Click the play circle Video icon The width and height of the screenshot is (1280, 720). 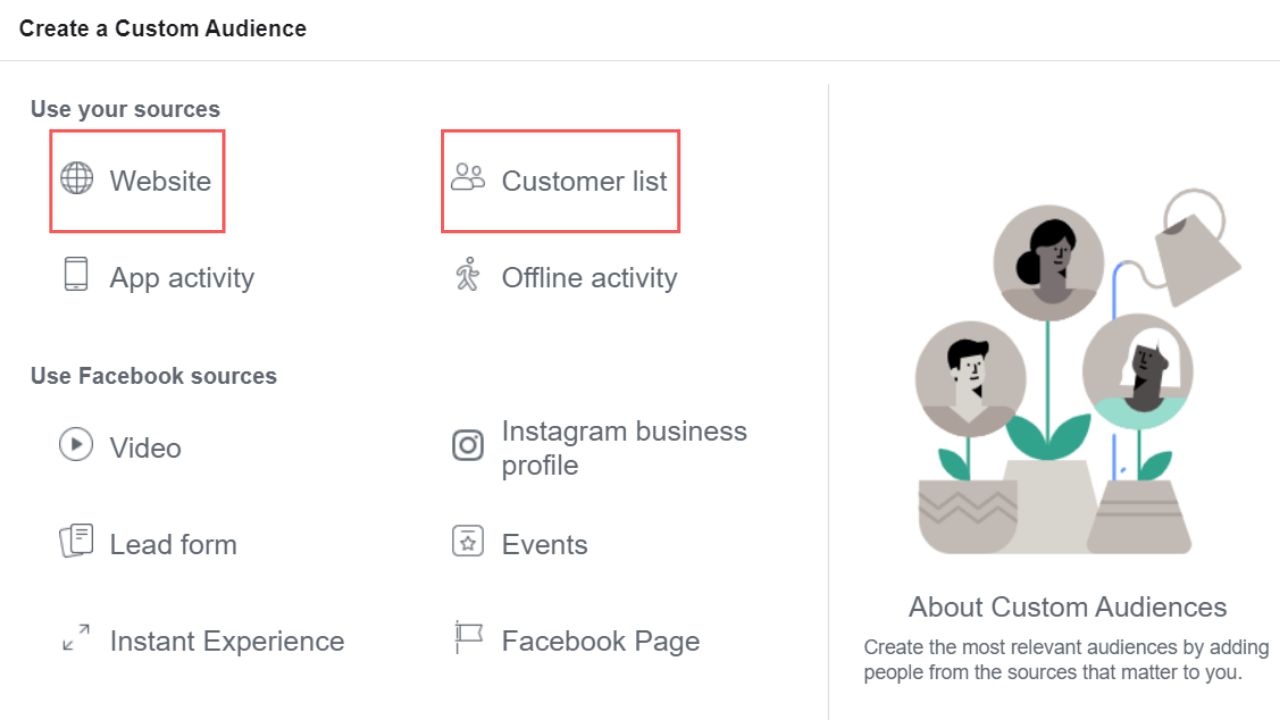click(76, 445)
